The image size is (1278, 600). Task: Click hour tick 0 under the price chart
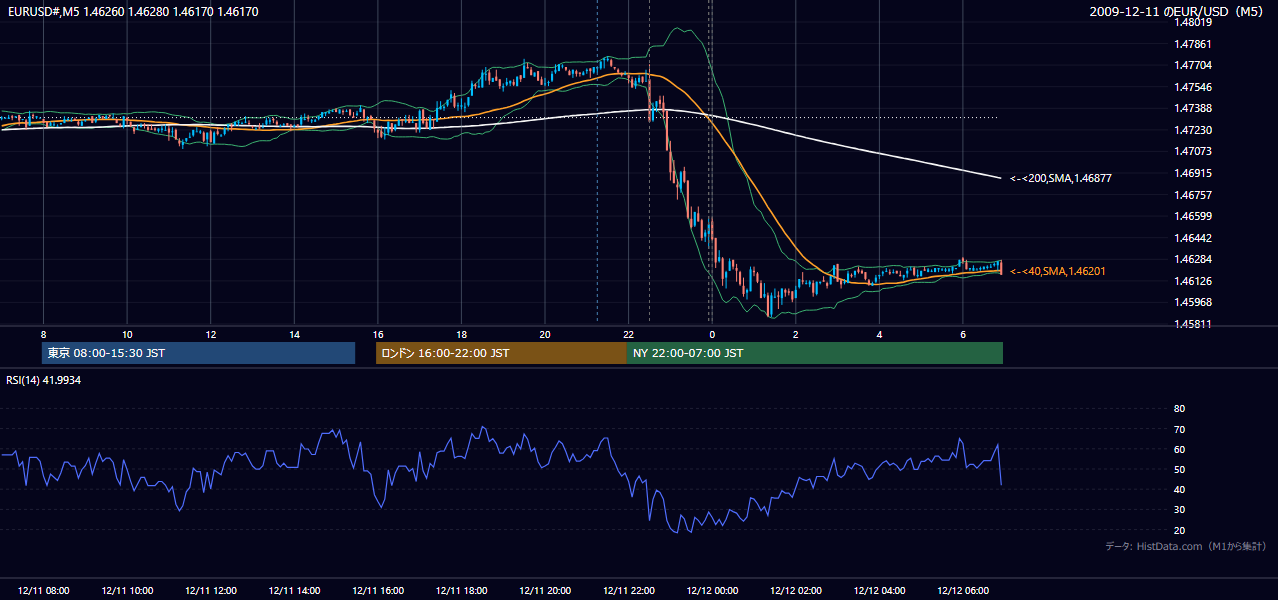click(x=712, y=334)
